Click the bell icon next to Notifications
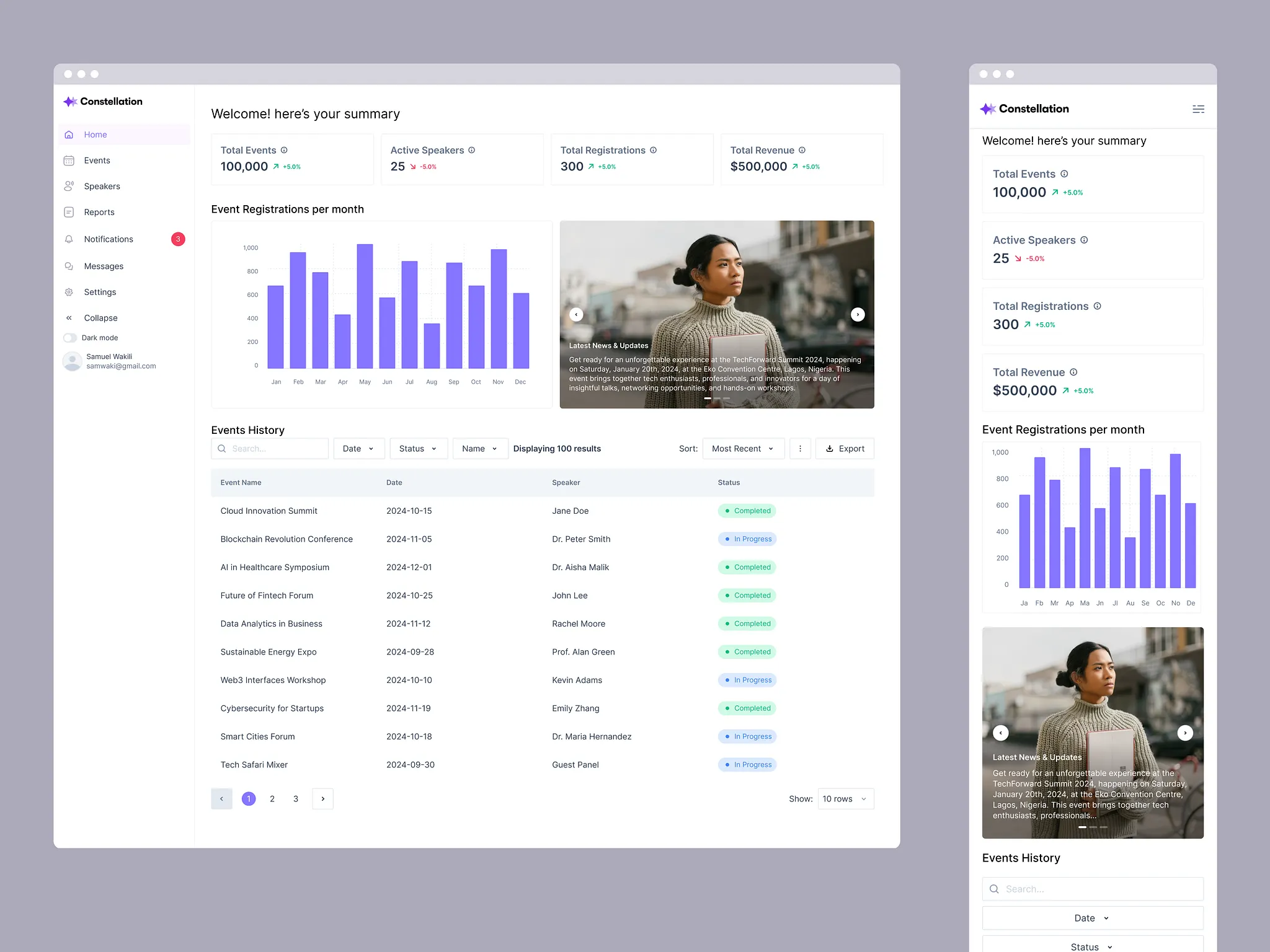Viewport: 1270px width, 952px height. pos(69,239)
